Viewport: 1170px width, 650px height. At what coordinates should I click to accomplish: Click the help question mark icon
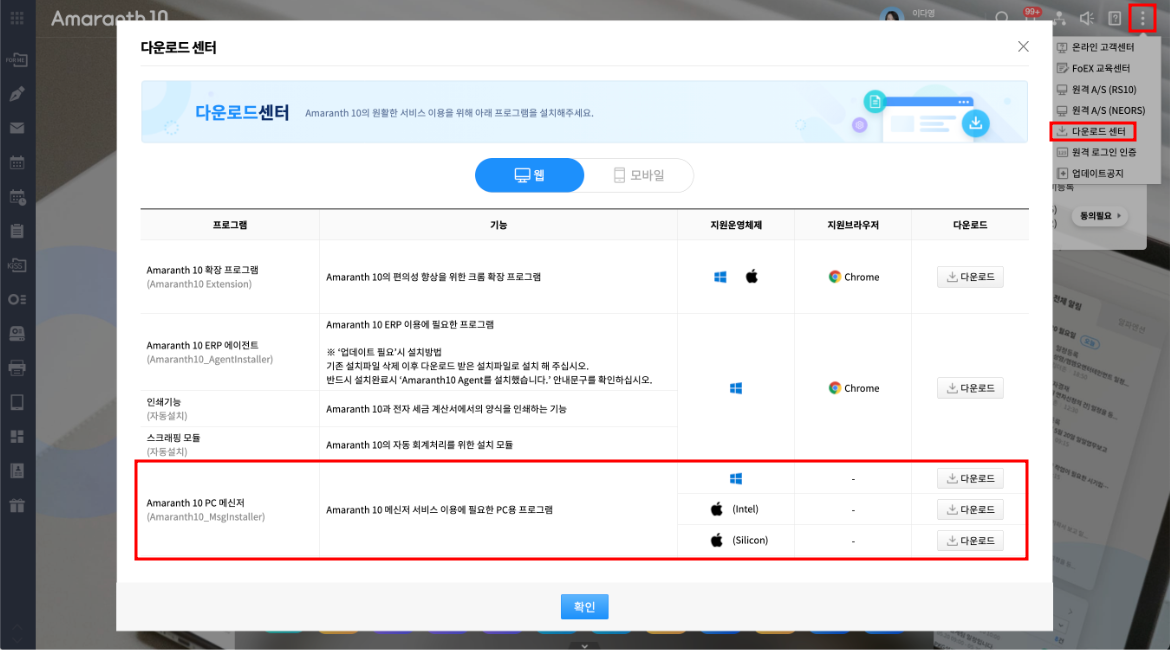coord(1115,18)
